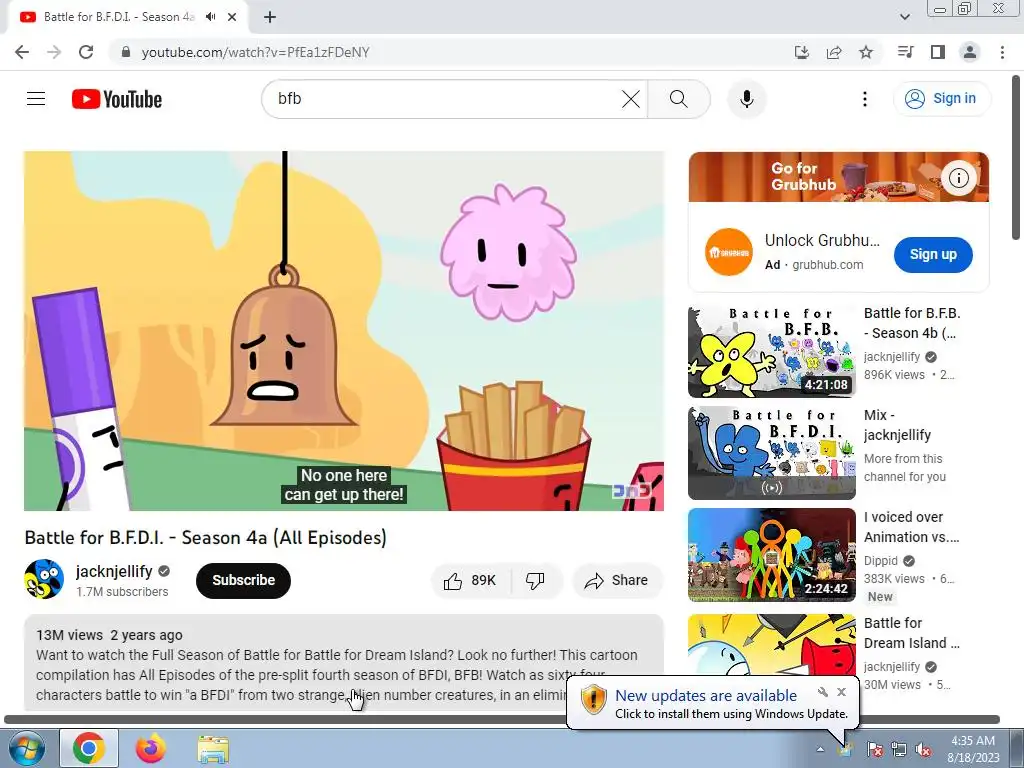
Task: Start voice search with the microphone
Action: pos(746,99)
